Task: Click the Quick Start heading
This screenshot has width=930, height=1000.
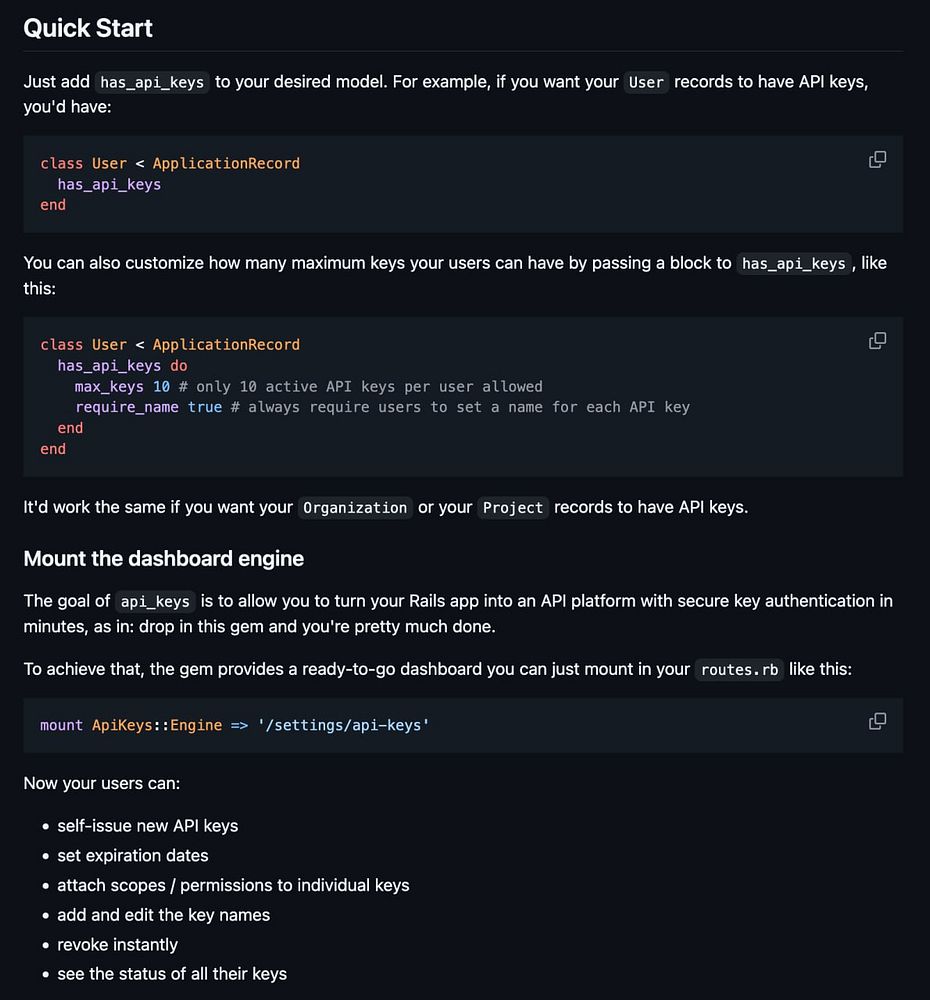Action: coord(88,28)
